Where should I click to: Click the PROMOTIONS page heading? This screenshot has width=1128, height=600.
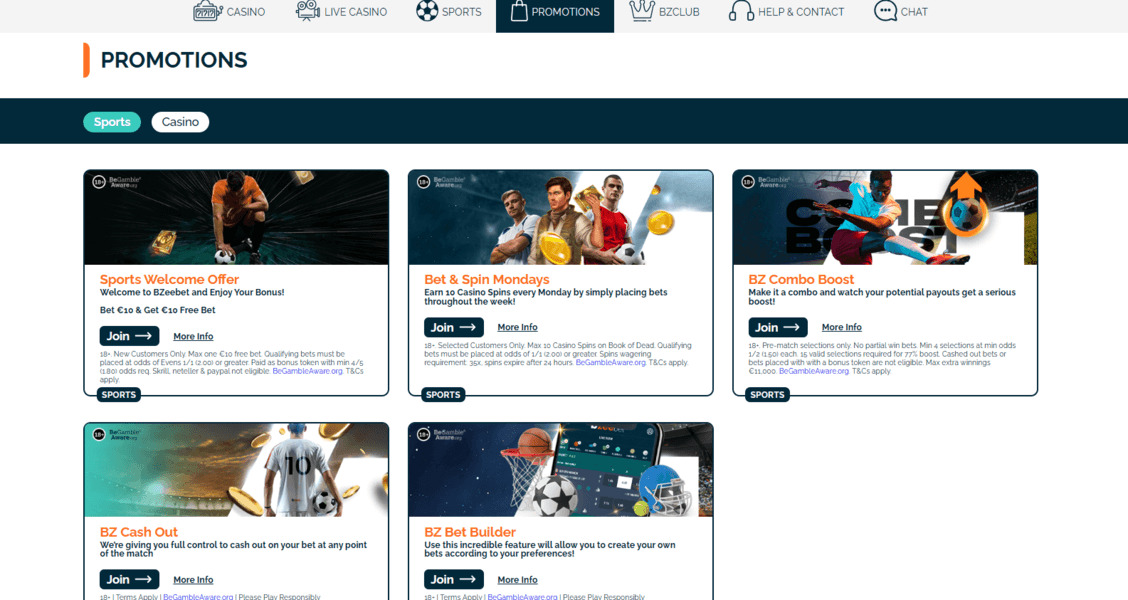coord(174,60)
